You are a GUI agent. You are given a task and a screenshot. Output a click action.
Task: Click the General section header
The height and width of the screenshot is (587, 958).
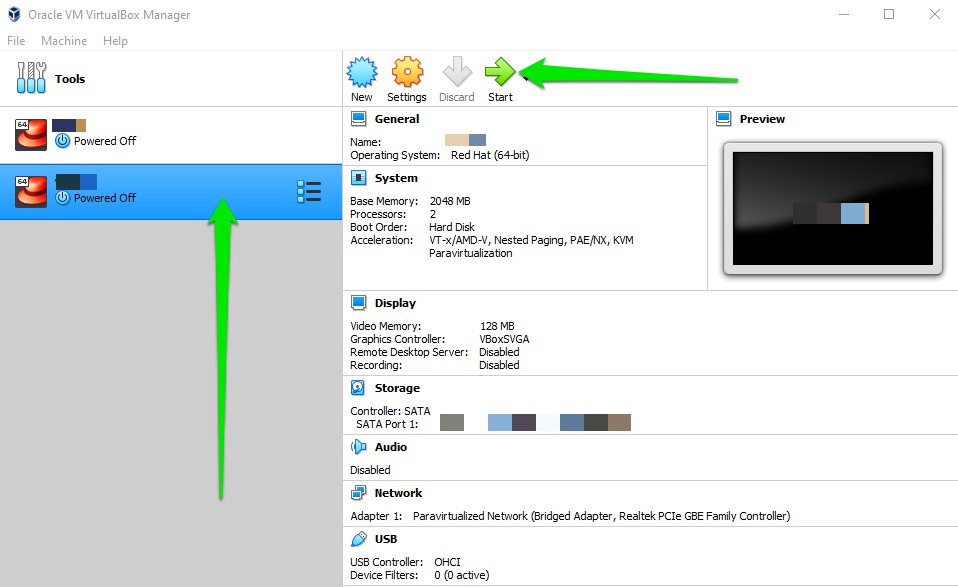pyautogui.click(x=396, y=119)
